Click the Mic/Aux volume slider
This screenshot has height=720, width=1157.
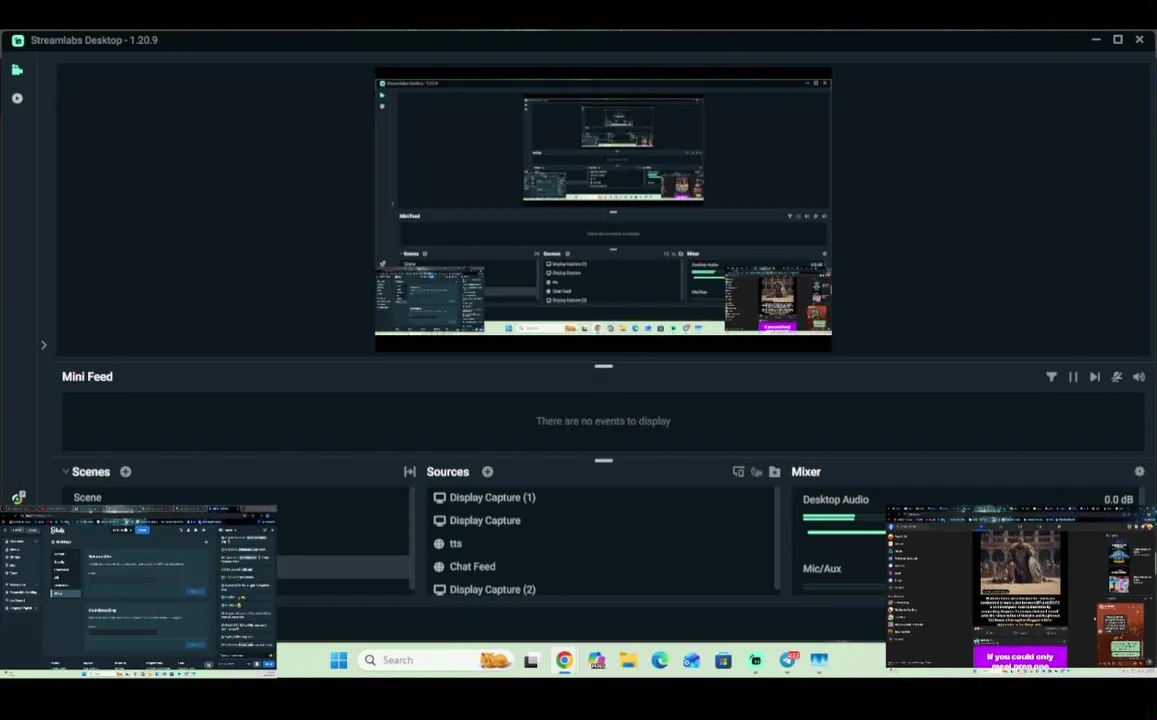844,587
